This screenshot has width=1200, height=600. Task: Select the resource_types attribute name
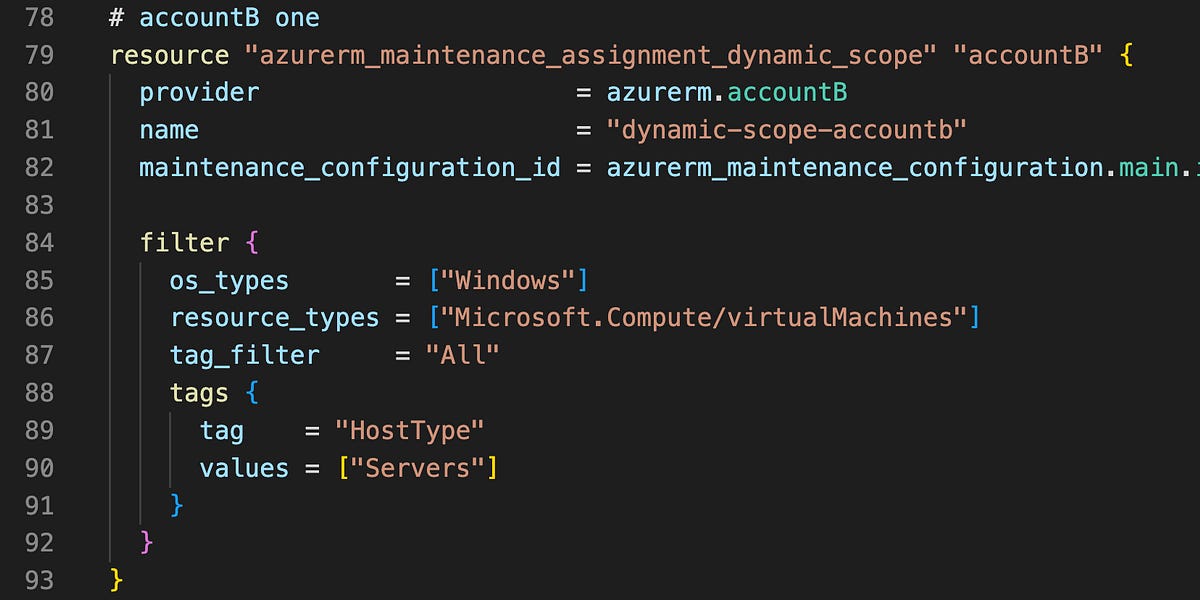pyautogui.click(x=274, y=317)
